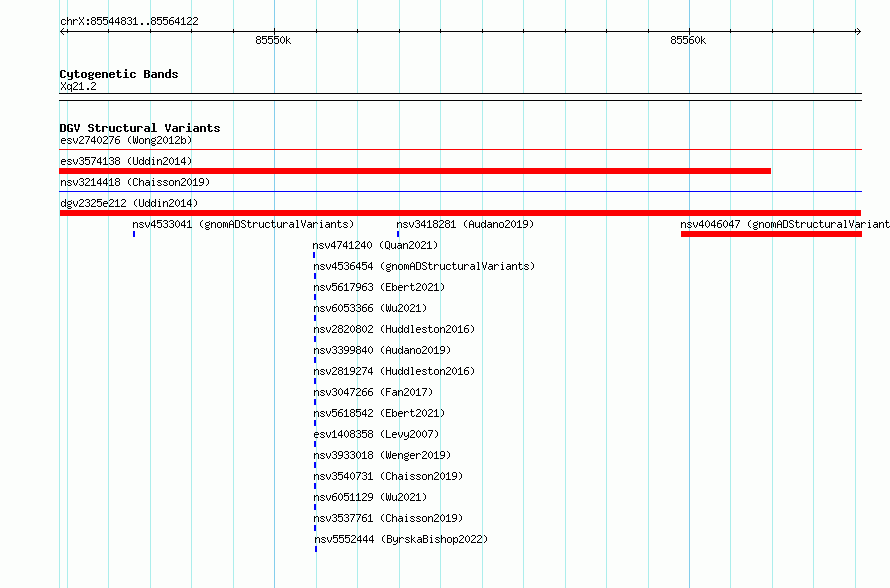
Task: Select the thick red dgv2325e212 variant bar
Action: click(x=460, y=213)
